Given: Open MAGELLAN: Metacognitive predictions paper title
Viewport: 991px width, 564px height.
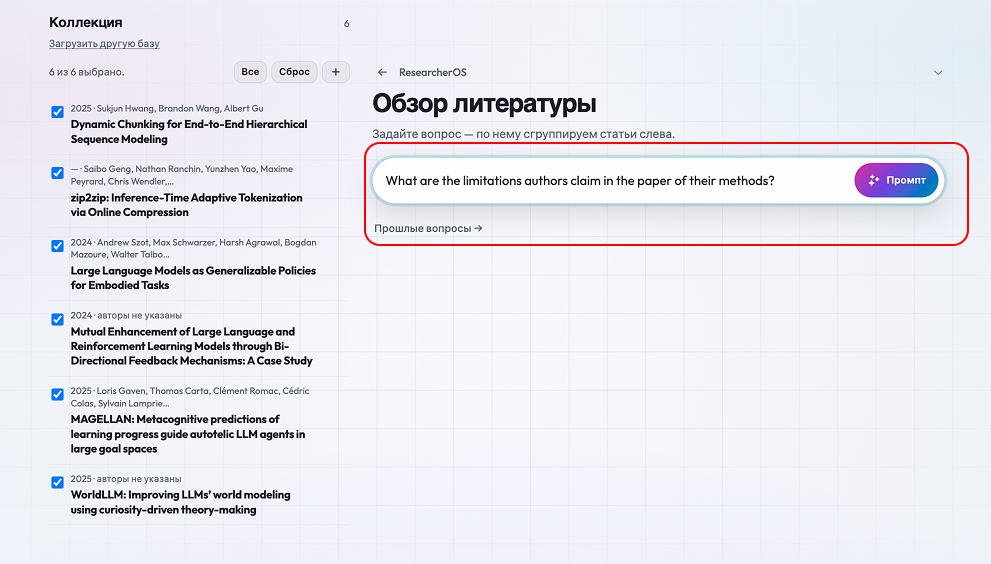Looking at the screenshot, I should point(188,434).
